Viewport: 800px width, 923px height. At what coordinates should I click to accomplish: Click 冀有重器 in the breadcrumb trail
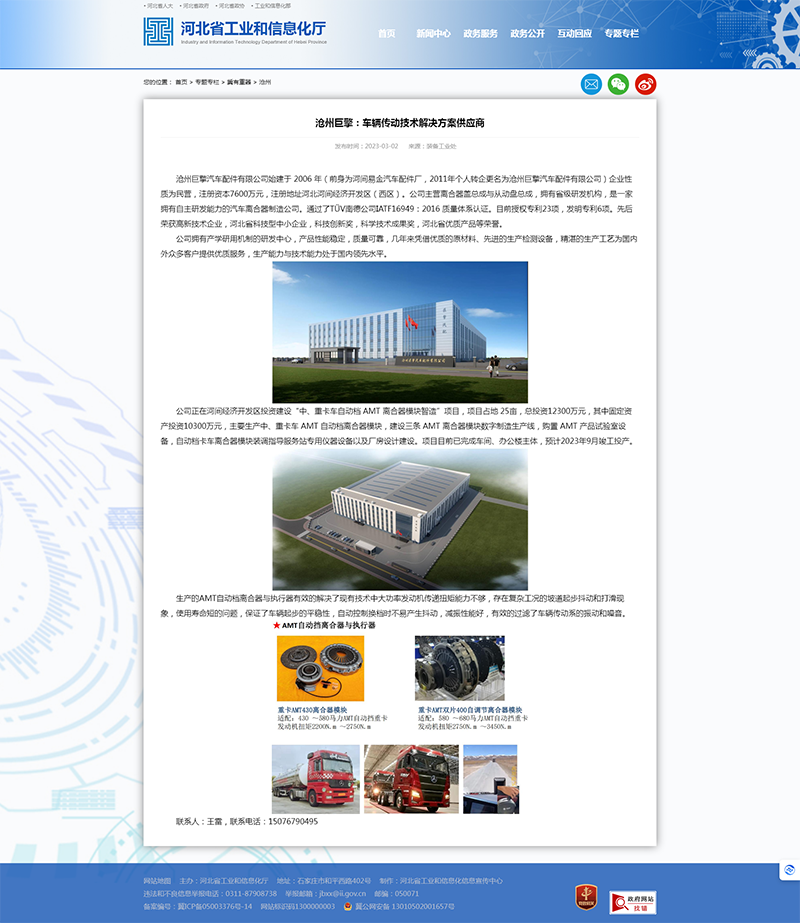[x=239, y=82]
